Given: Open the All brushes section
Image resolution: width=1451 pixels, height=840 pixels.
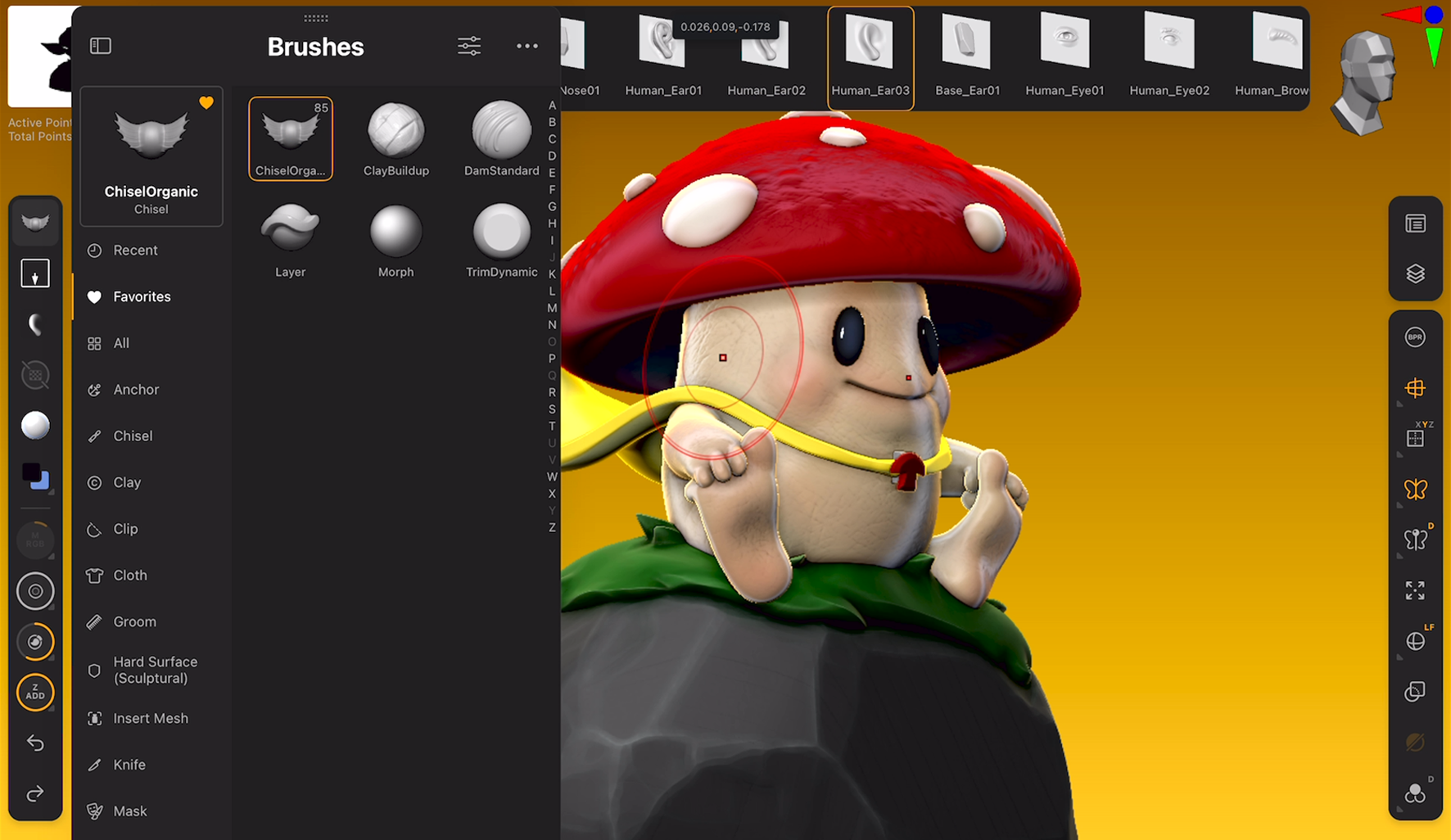Looking at the screenshot, I should click(x=120, y=343).
